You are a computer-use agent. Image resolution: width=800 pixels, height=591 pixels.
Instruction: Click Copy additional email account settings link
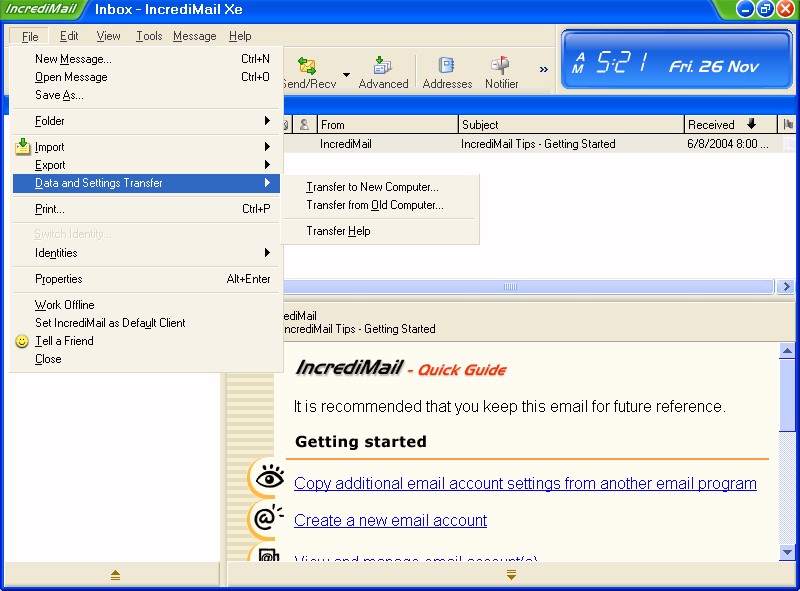tap(525, 483)
